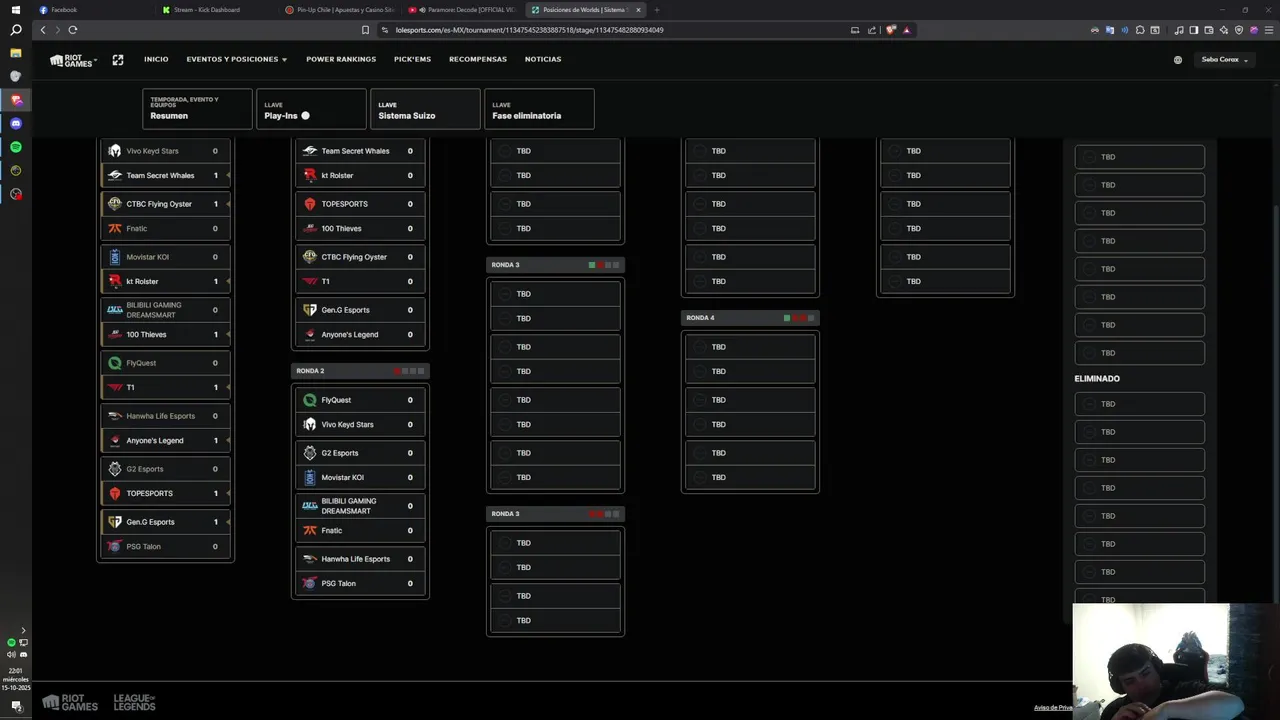Click the search magnifier in the sidebar
The image size is (1280, 720).
pyautogui.click(x=16, y=30)
